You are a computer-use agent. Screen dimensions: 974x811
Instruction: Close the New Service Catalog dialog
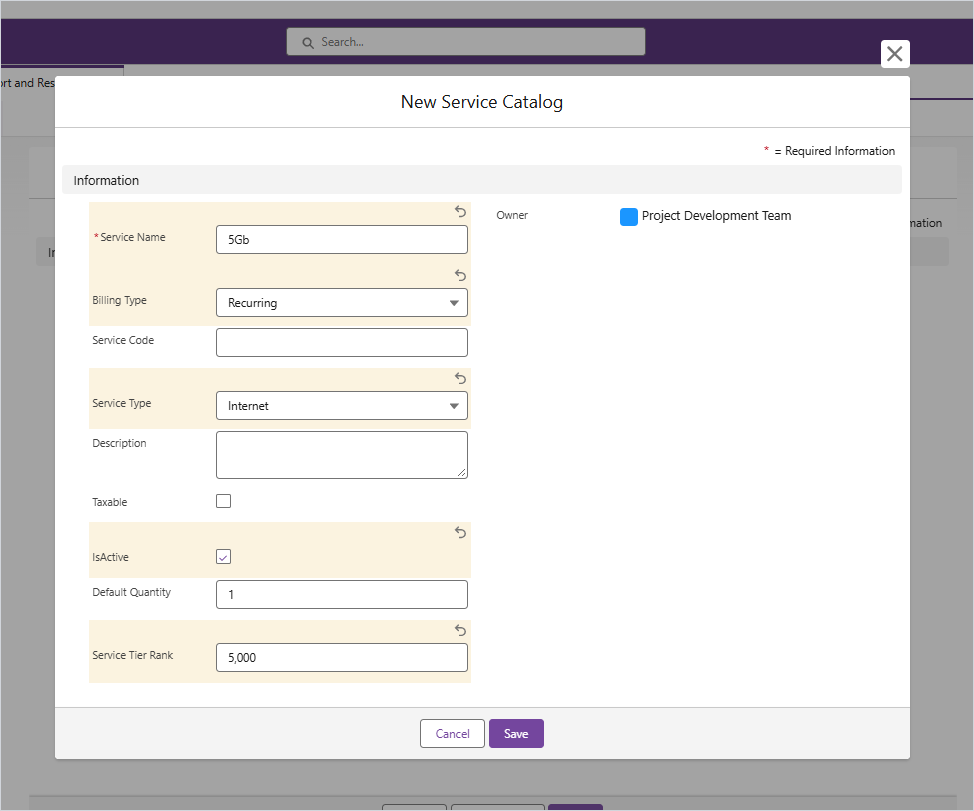tap(894, 54)
